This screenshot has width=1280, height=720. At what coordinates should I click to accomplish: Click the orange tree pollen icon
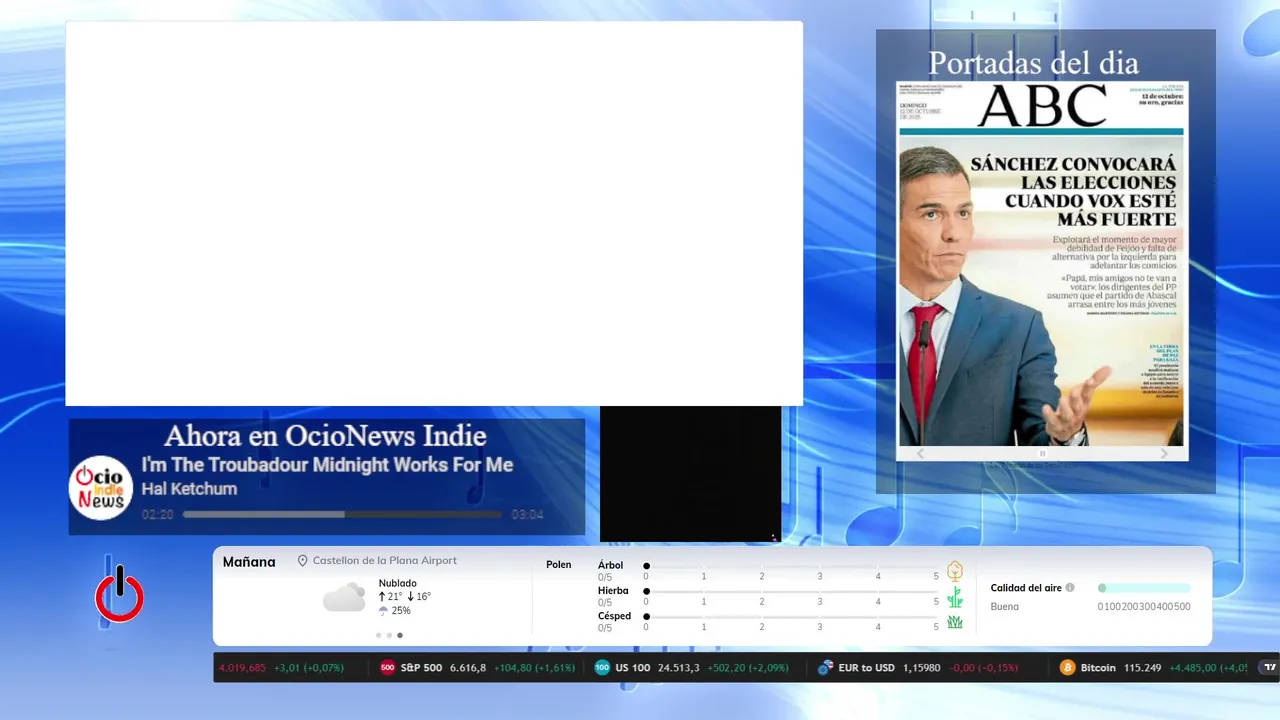pos(955,571)
